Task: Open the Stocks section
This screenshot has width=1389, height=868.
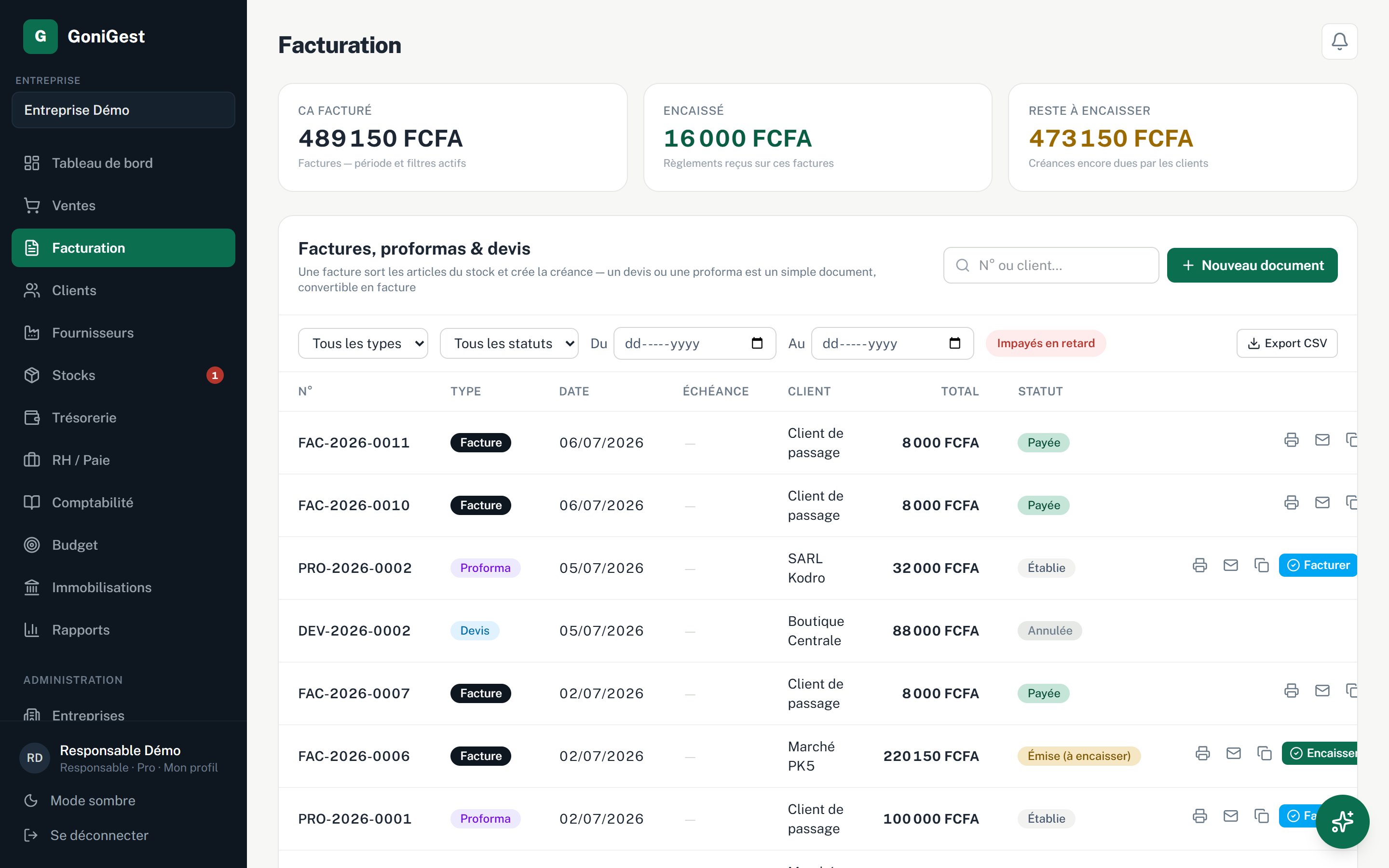Action: point(123,376)
